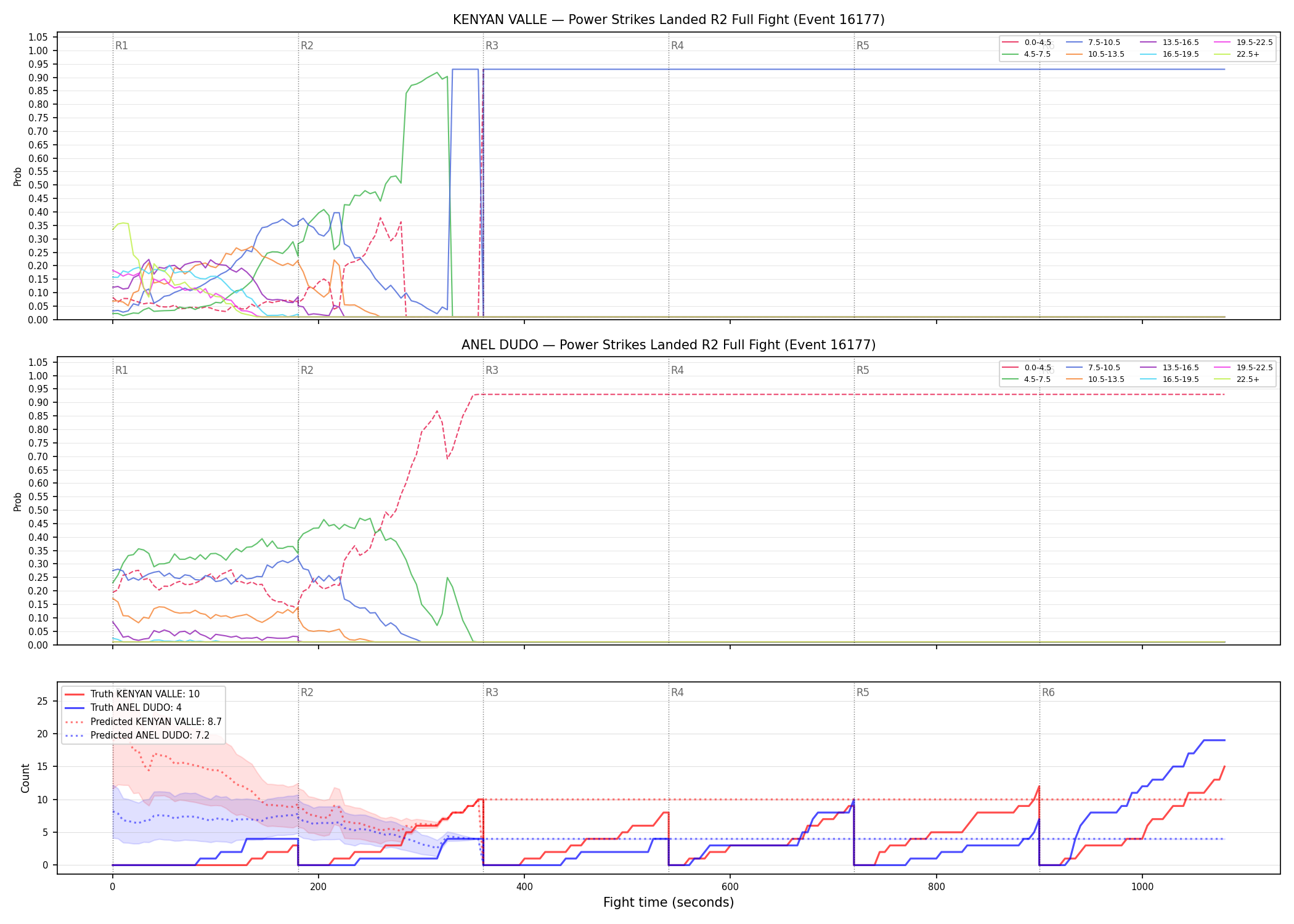Click the R1 marker in ANEL DUDO chart
1294x924 pixels.
click(x=121, y=370)
